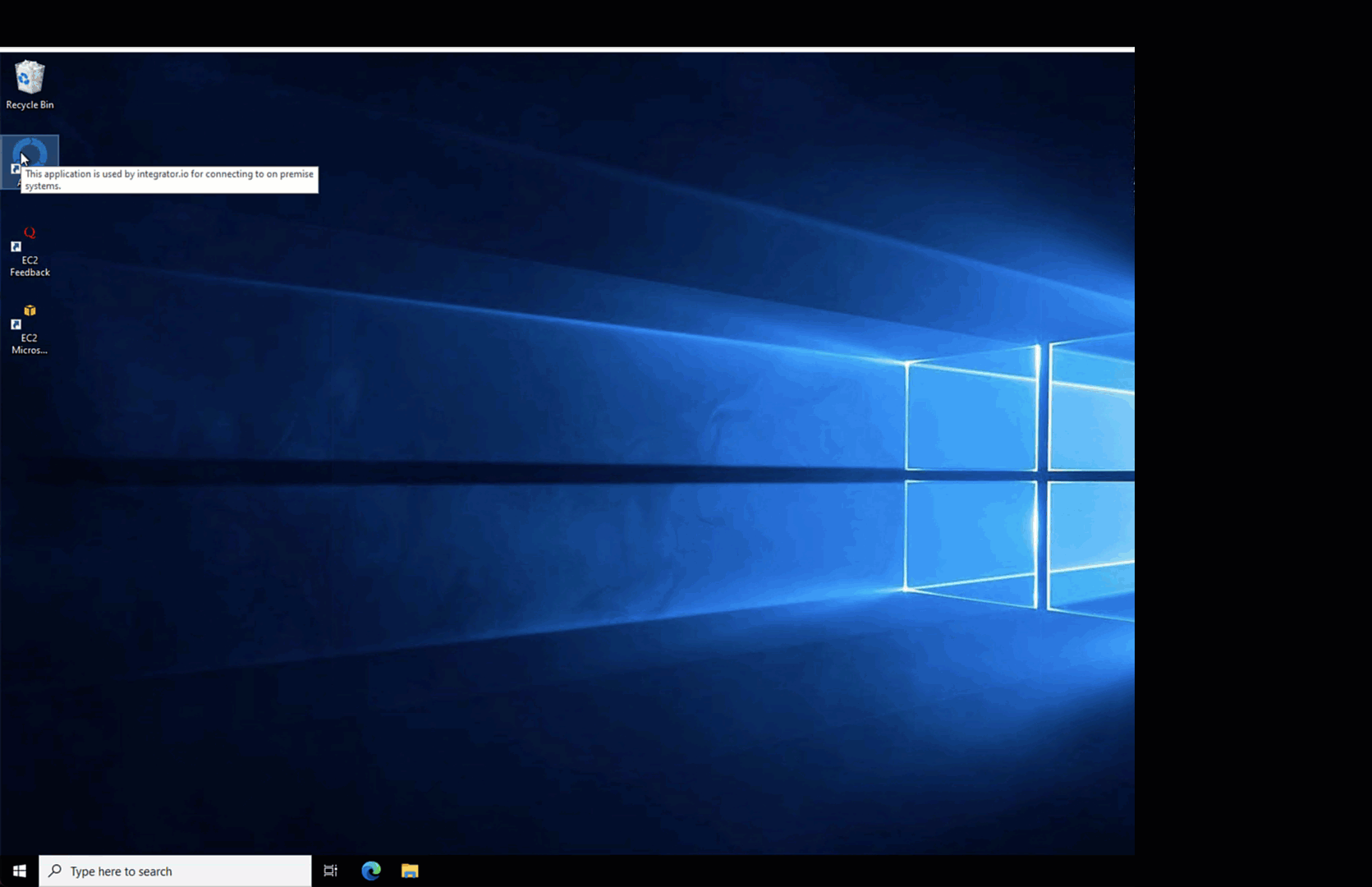Open File Explorer from the taskbar
This screenshot has width=1372, height=887.
coord(410,871)
